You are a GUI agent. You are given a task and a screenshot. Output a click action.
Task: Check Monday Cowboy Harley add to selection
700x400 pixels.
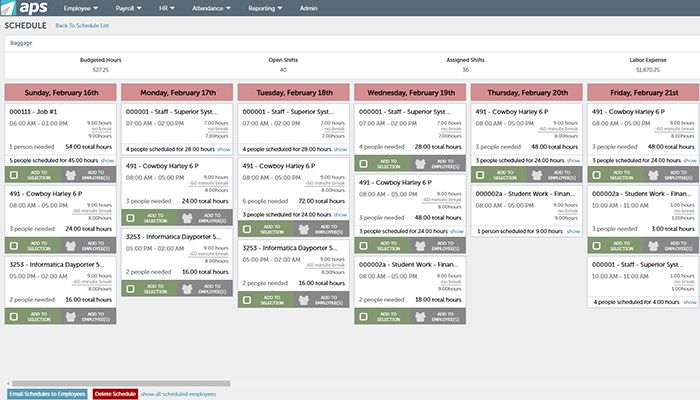pos(131,218)
